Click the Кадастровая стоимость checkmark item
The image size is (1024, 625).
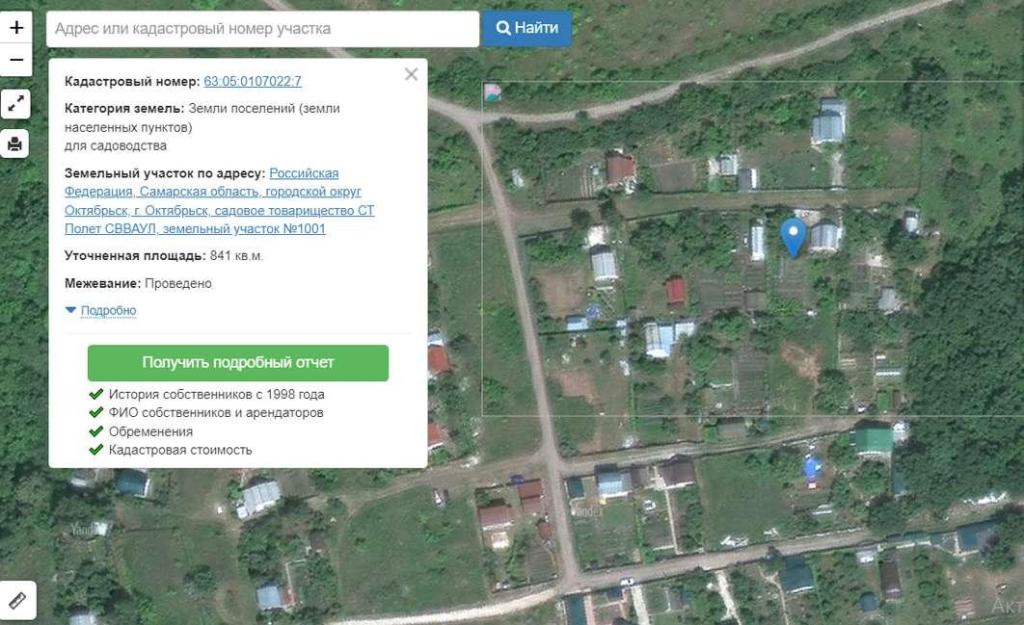170,450
